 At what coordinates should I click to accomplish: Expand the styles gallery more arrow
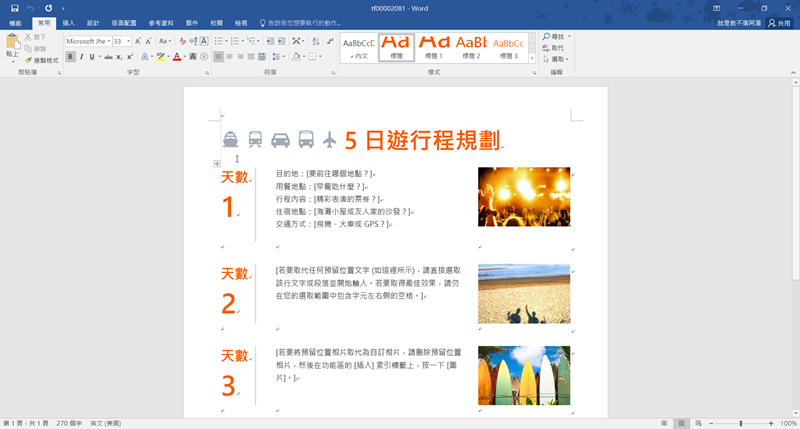click(533, 58)
